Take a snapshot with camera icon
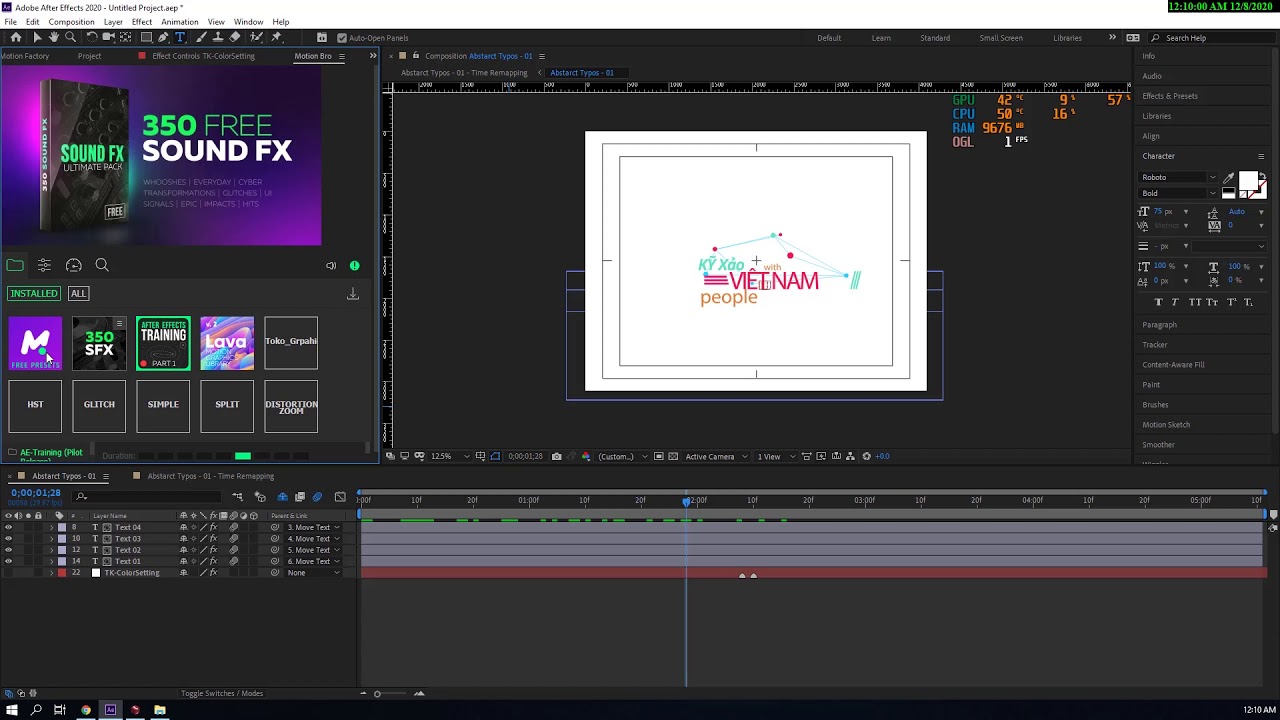This screenshot has height=720, width=1280. coord(556,456)
